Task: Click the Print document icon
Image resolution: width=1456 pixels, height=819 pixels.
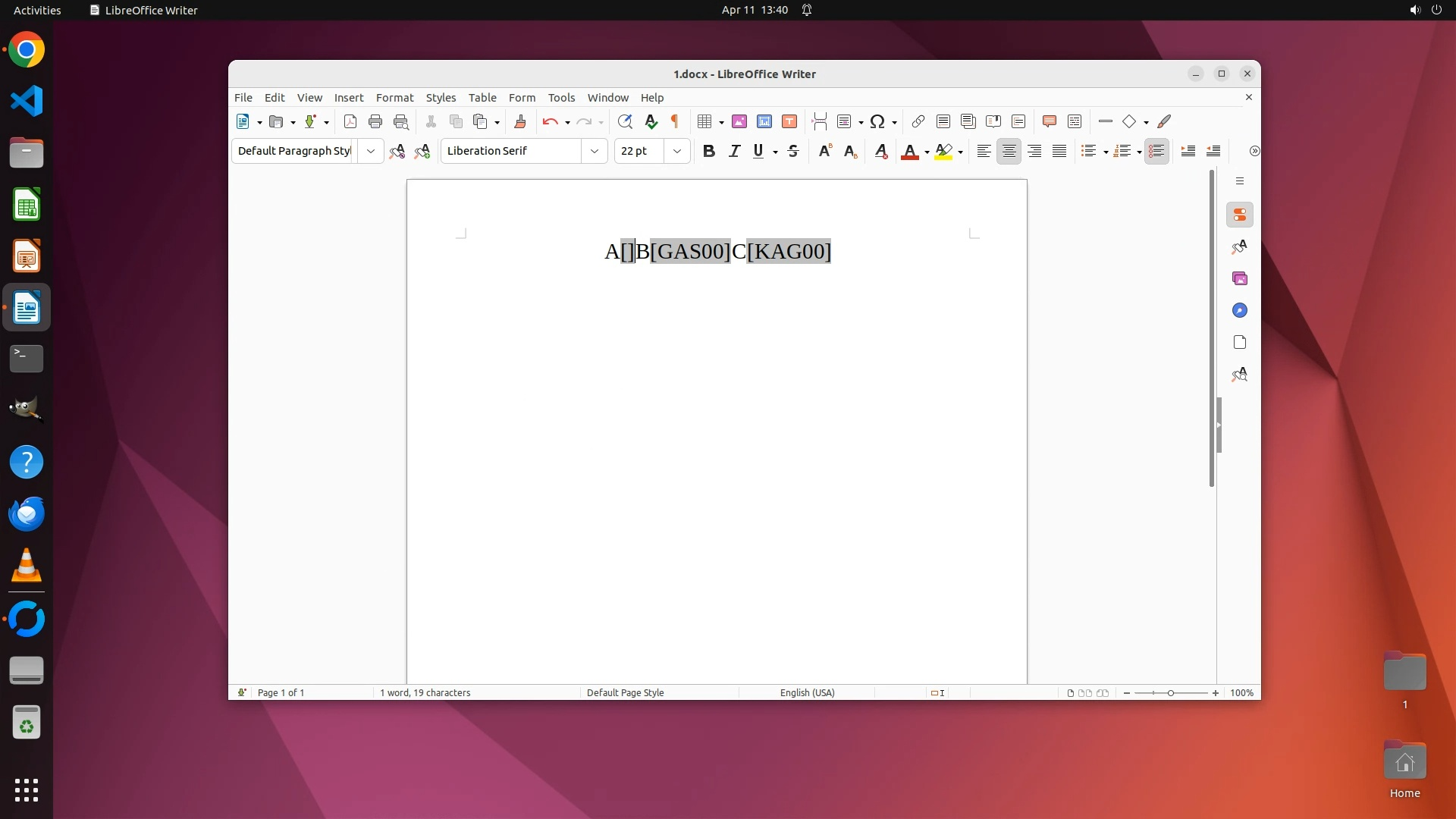Action: tap(375, 121)
